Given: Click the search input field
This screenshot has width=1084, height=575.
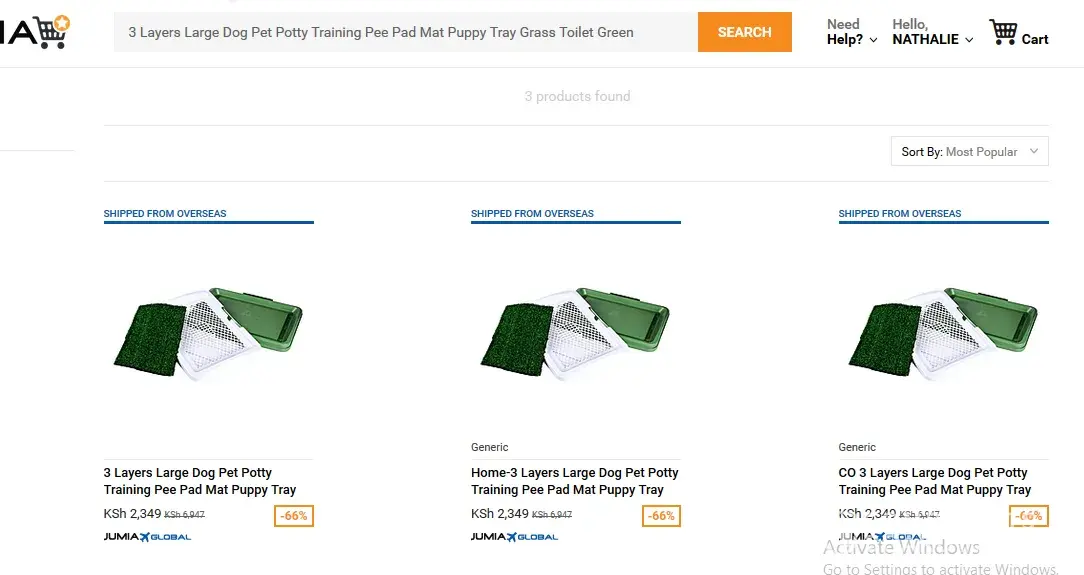Looking at the screenshot, I should [x=405, y=32].
